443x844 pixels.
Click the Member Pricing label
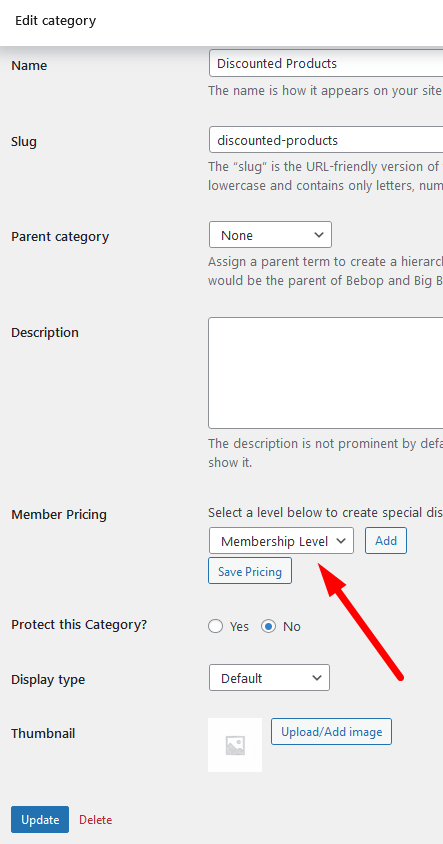[59, 515]
